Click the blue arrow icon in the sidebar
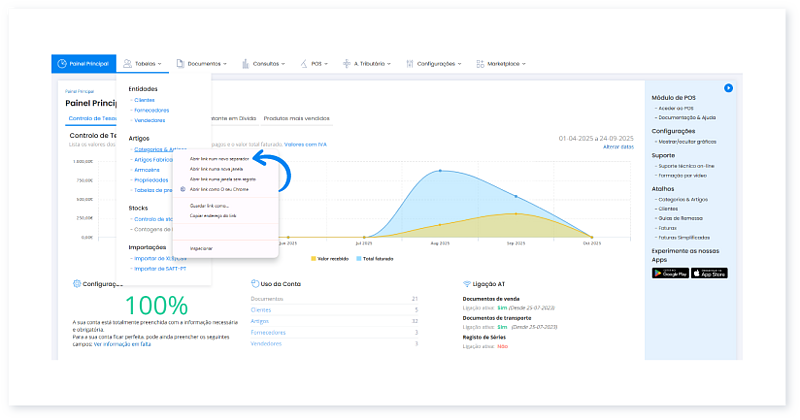Image resolution: width=800 pixels, height=420 pixels. point(729,88)
